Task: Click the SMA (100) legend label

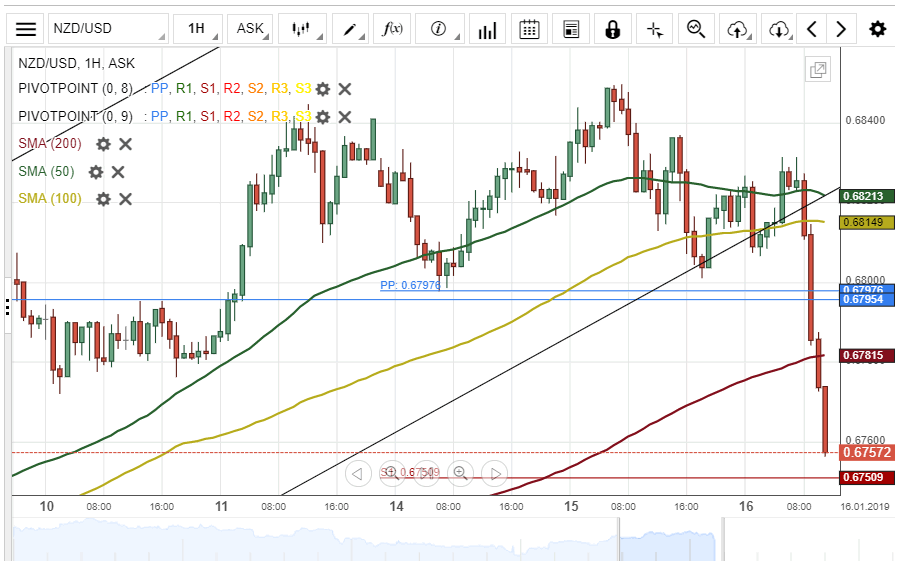Action: pos(50,199)
